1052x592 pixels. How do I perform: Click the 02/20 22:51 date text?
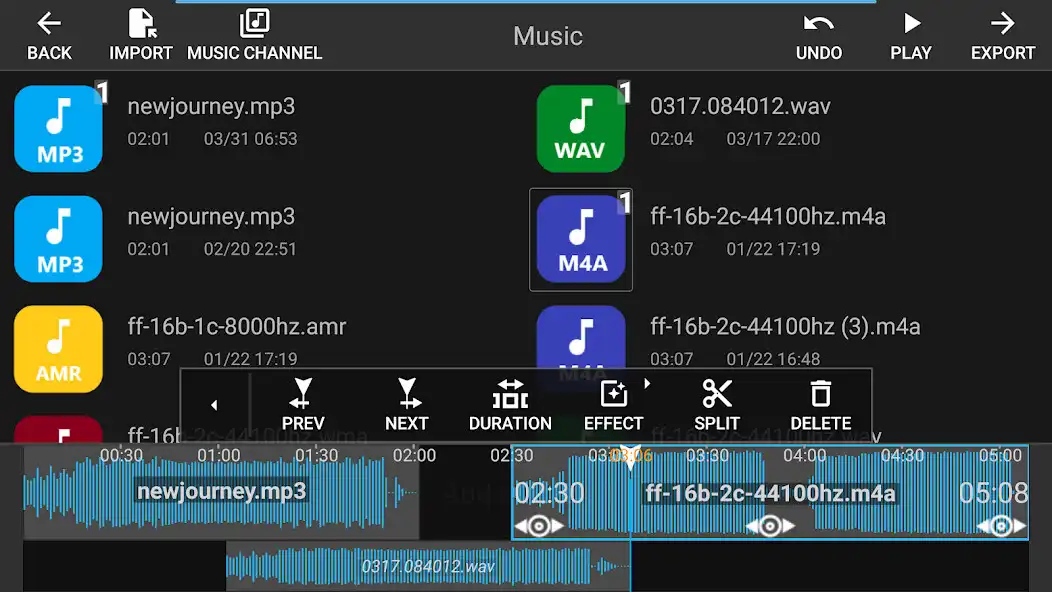250,249
